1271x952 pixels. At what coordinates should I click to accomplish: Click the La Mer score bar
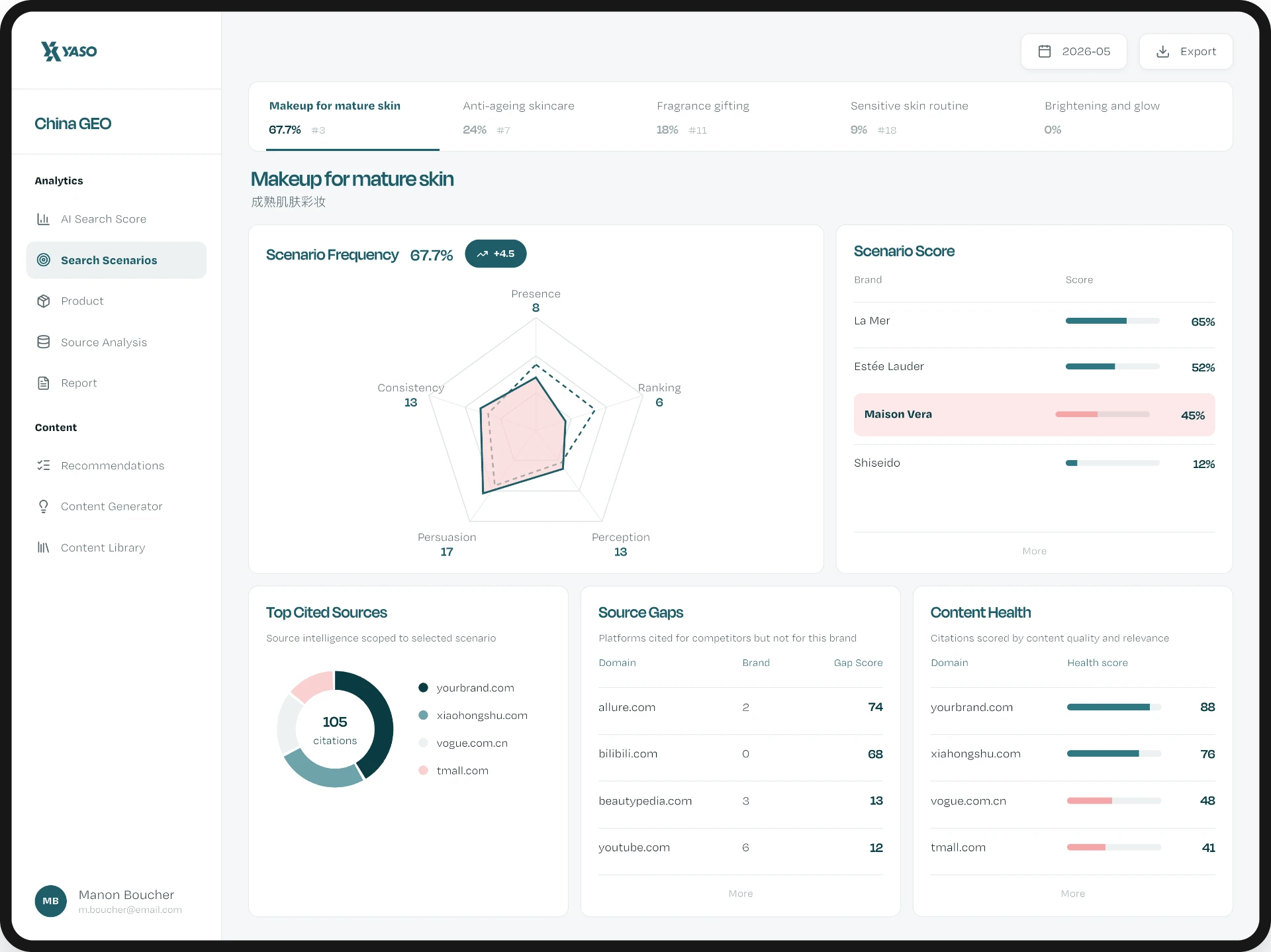(1112, 321)
